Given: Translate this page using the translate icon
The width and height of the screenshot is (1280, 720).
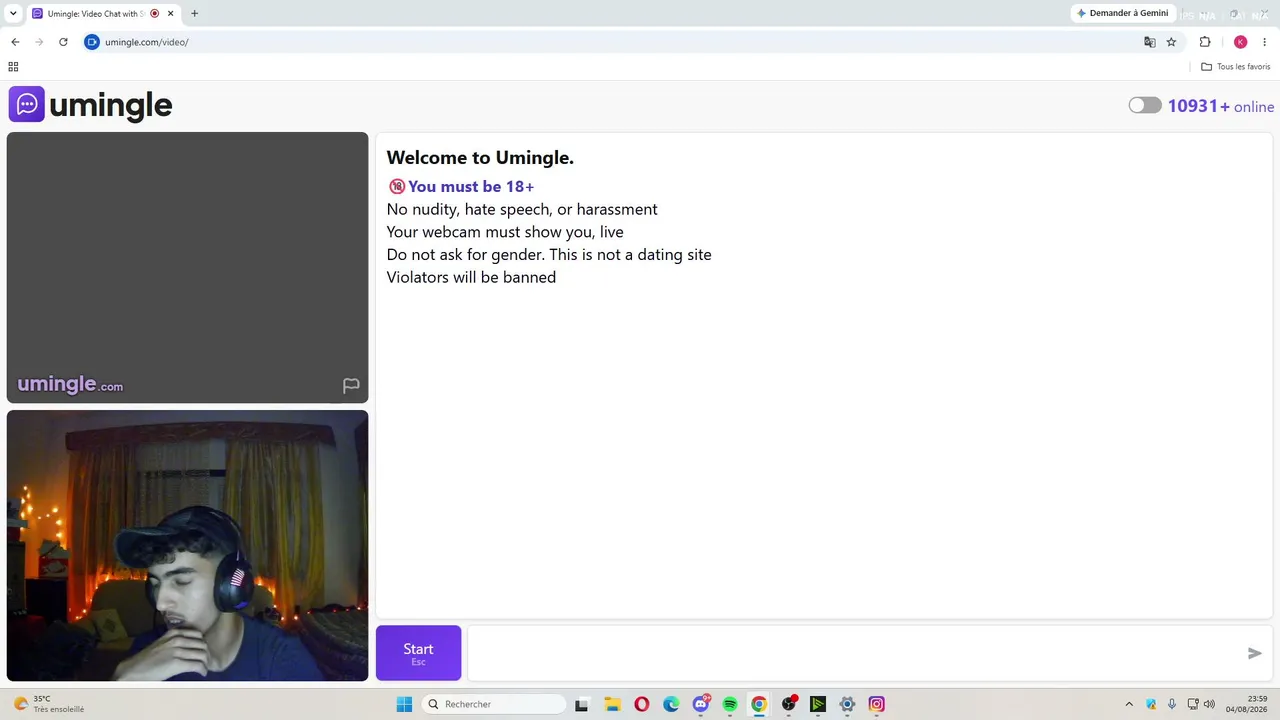Looking at the screenshot, I should click(1150, 42).
